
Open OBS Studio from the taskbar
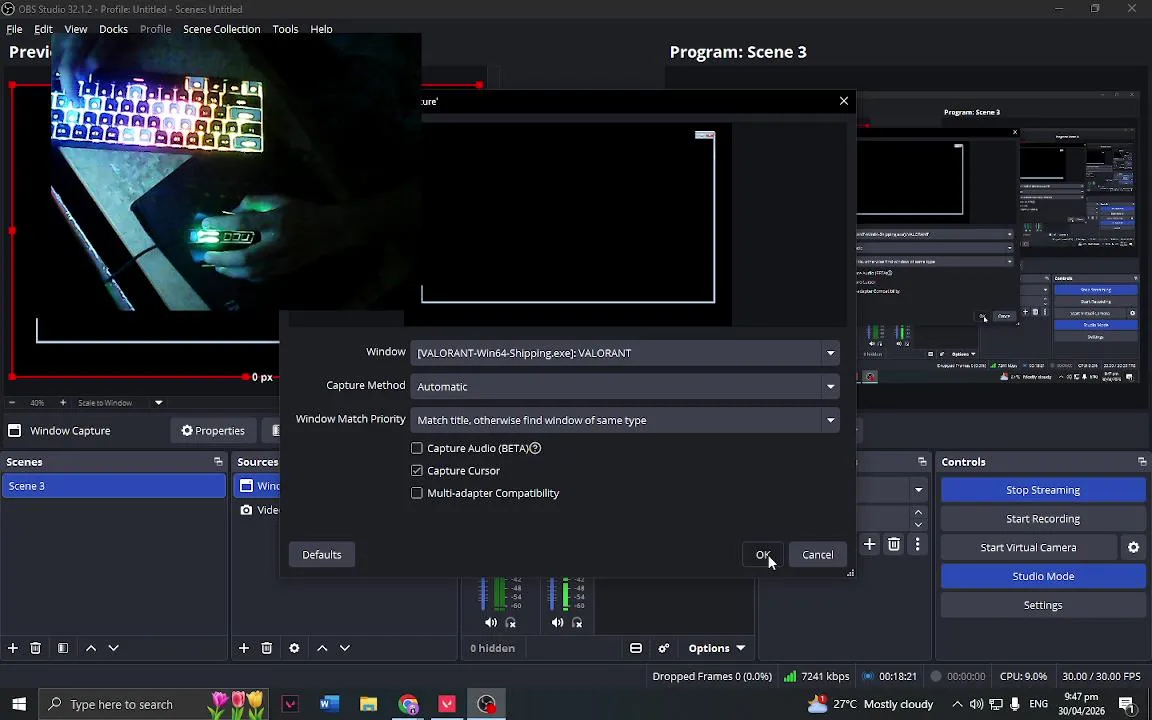coord(486,704)
